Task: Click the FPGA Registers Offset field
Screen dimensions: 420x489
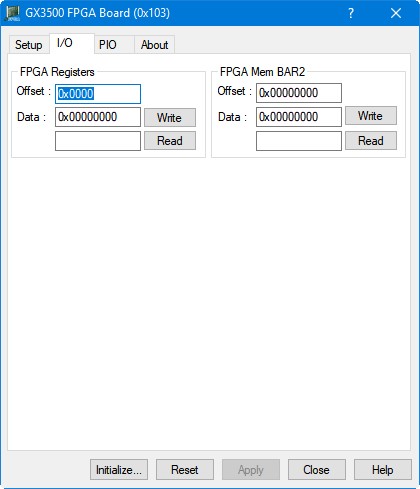Action: 98,94
